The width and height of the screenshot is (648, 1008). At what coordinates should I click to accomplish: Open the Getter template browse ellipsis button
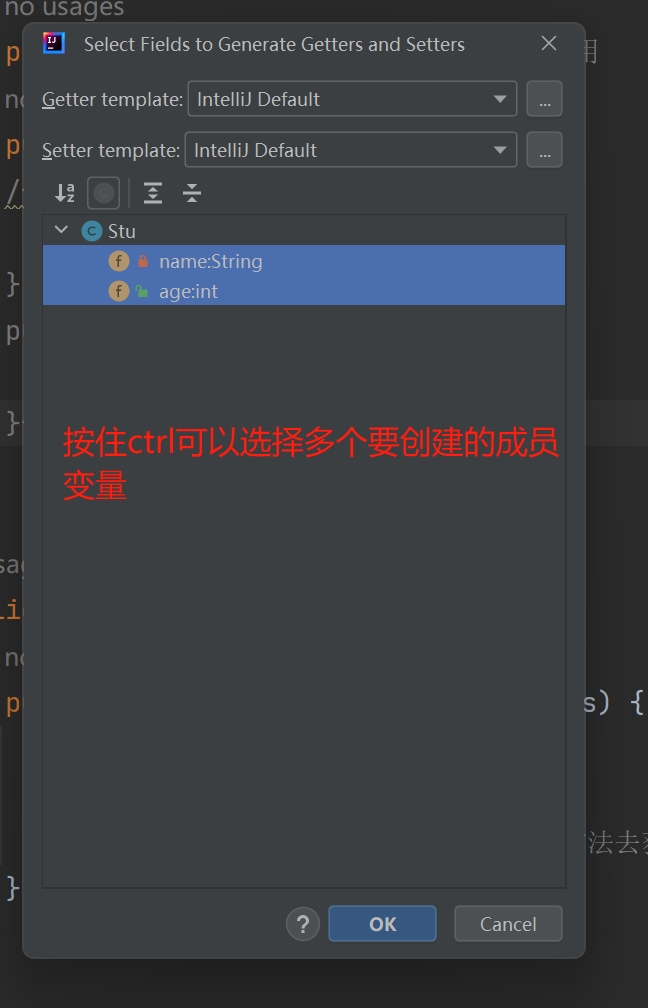544,99
